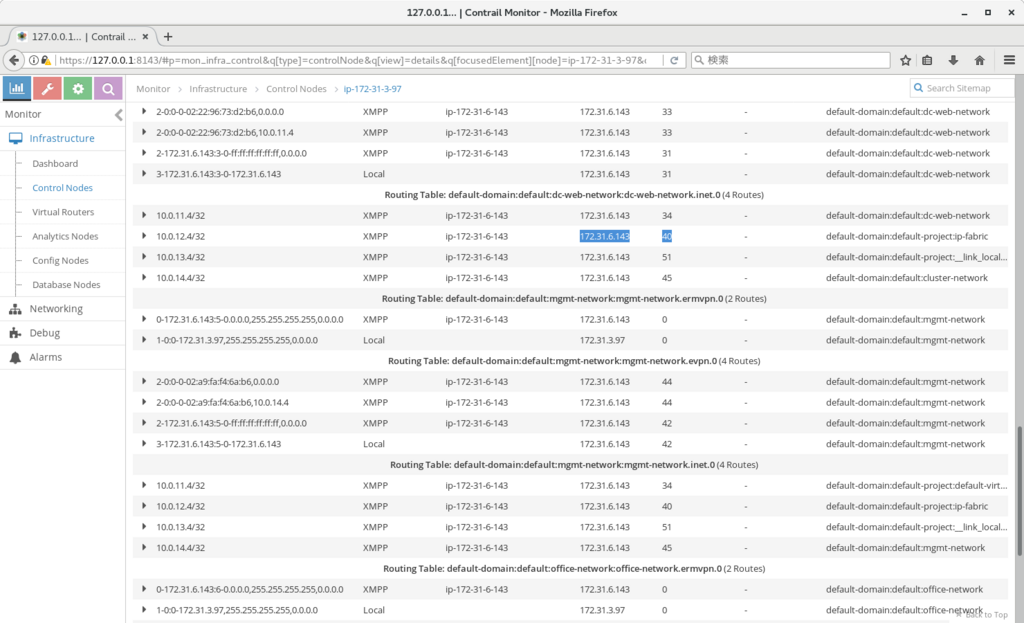Select Dashboard in Infrastructure menu
The height and width of the screenshot is (623, 1024).
point(55,164)
